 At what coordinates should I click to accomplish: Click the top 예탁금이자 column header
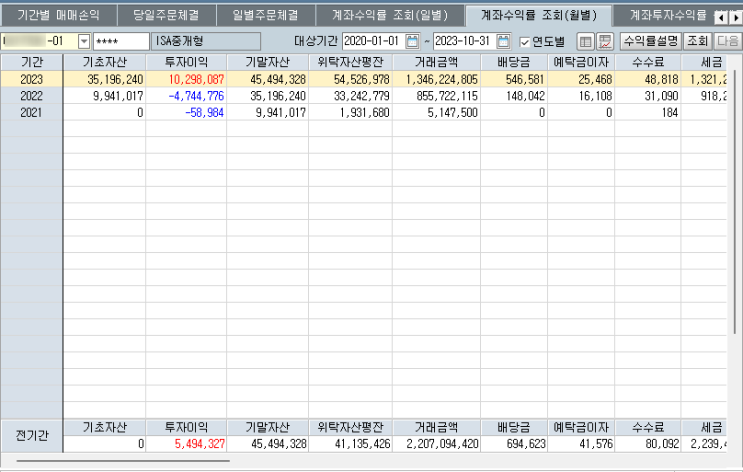pos(581,62)
